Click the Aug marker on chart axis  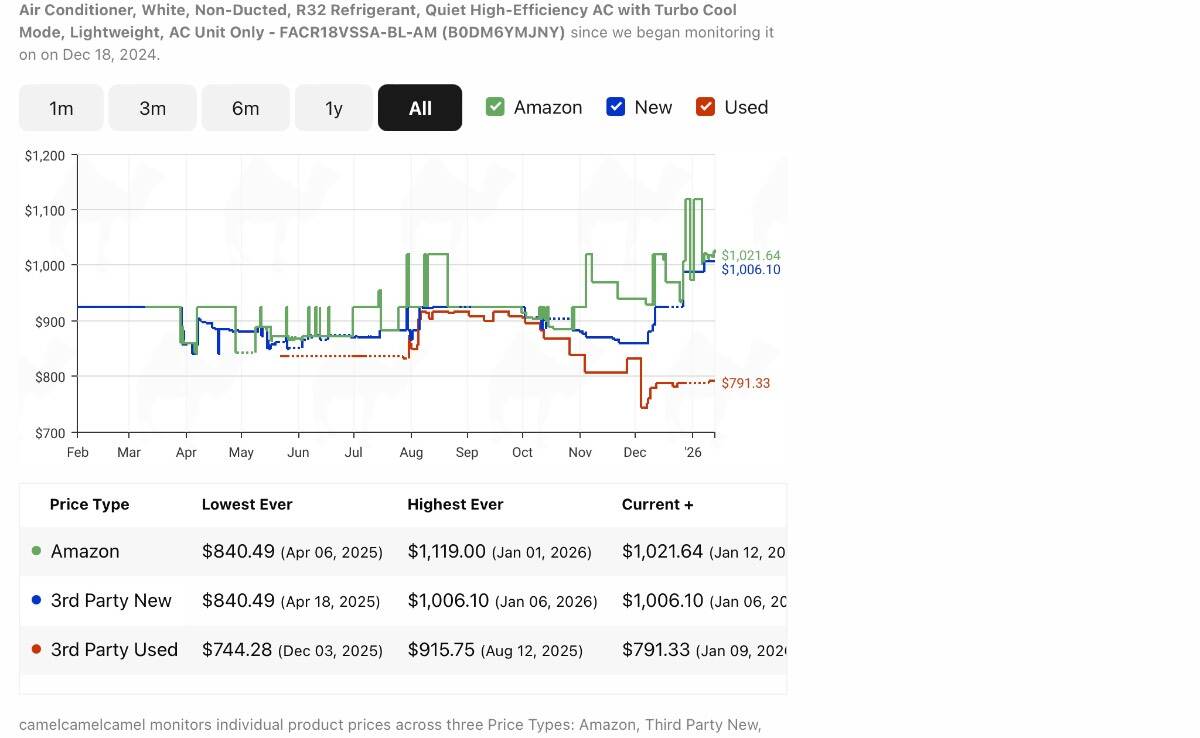pyautogui.click(x=410, y=452)
